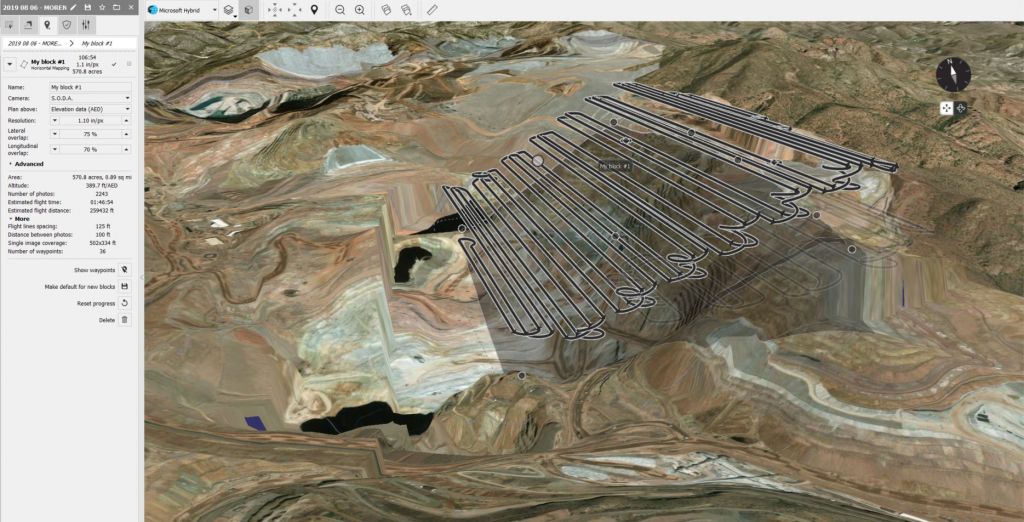
Task: Decrease Resolution with the down arrow
Action: (x=54, y=121)
